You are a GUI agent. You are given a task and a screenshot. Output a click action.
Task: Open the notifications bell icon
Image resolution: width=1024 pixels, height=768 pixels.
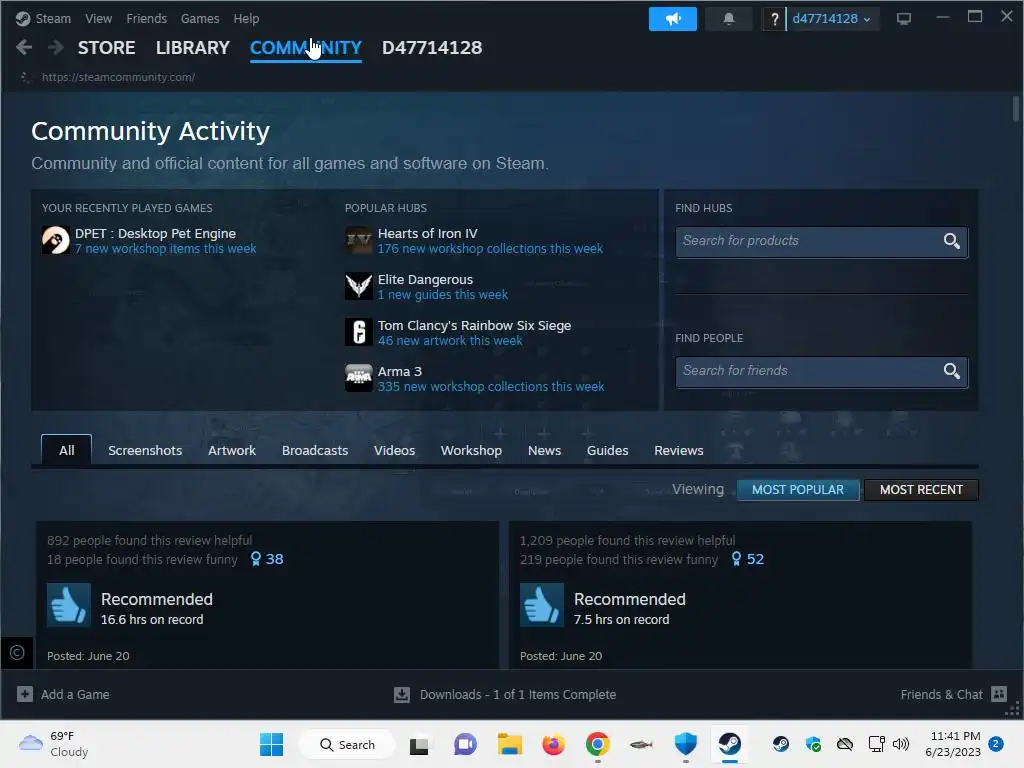[x=729, y=19]
